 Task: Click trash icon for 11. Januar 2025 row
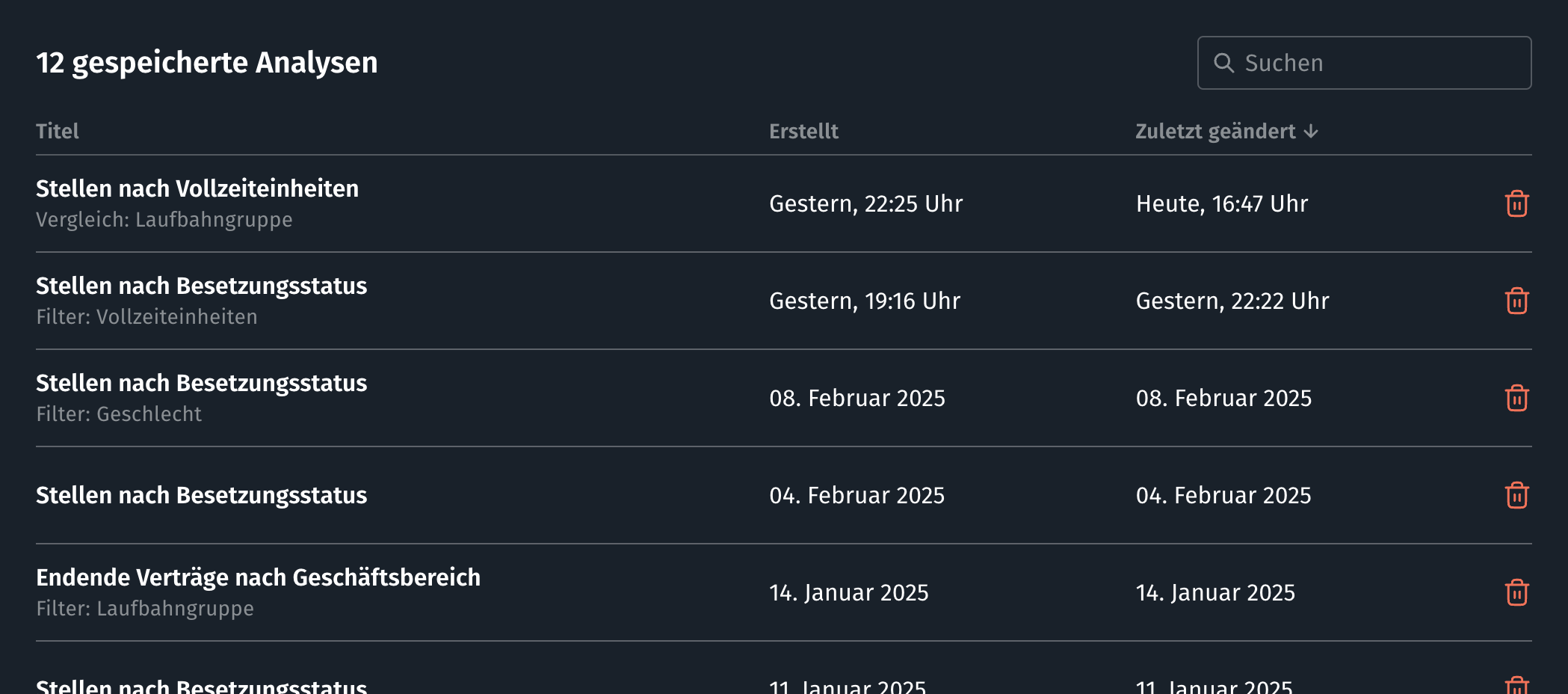tap(1516, 685)
